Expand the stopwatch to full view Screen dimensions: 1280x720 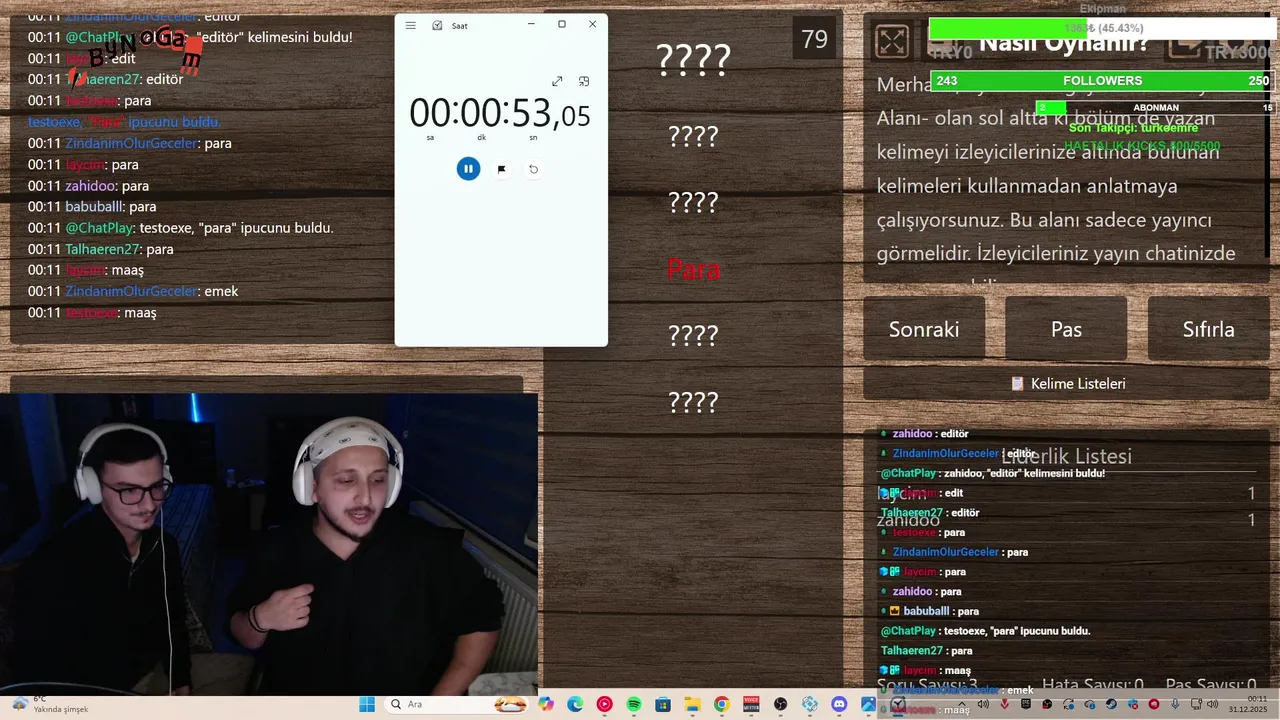pyautogui.click(x=557, y=81)
